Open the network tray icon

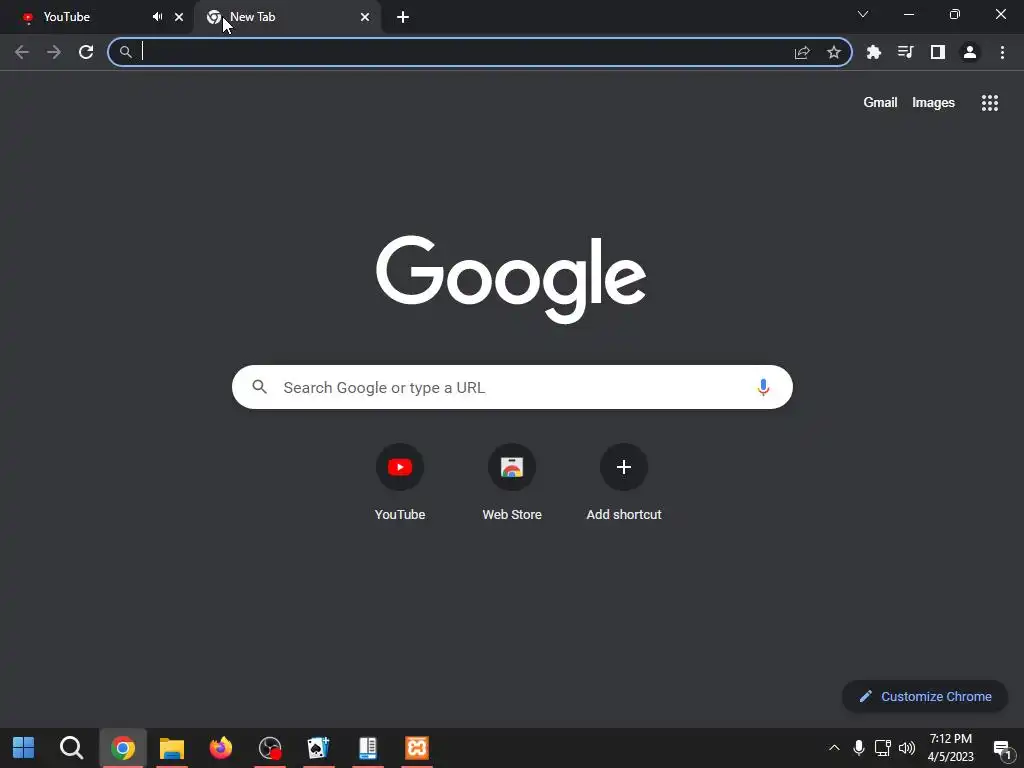pos(883,748)
